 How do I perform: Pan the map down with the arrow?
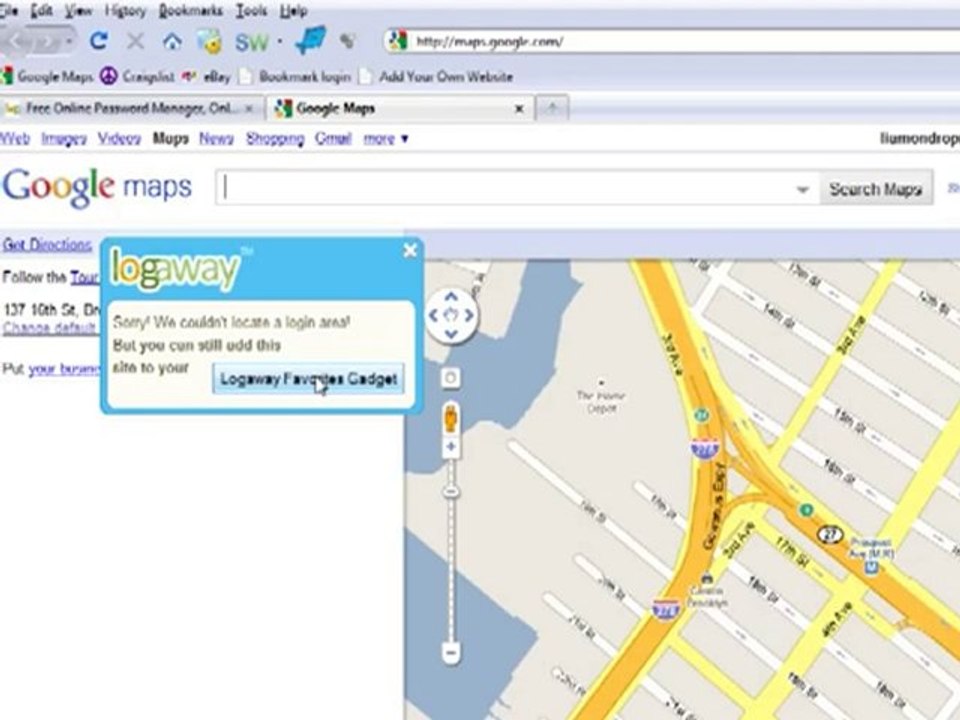click(451, 334)
